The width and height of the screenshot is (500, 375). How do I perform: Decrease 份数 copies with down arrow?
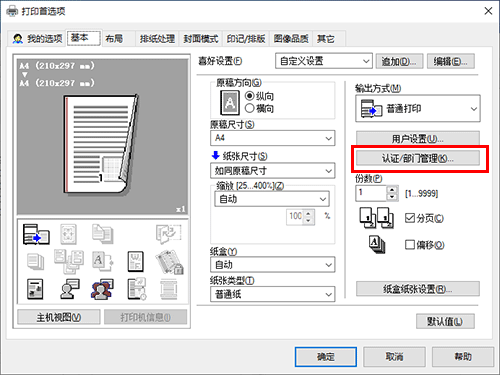pyautogui.click(x=392, y=197)
